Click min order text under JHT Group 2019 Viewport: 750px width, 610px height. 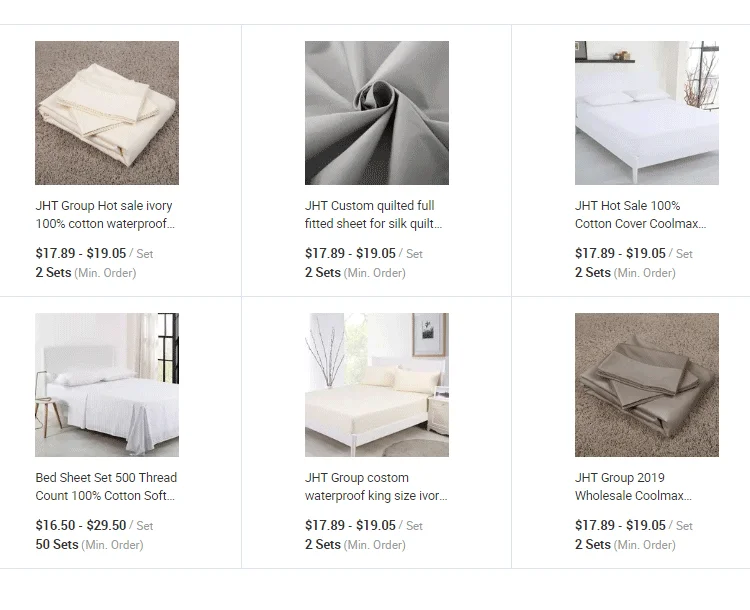pyautogui.click(x=625, y=544)
